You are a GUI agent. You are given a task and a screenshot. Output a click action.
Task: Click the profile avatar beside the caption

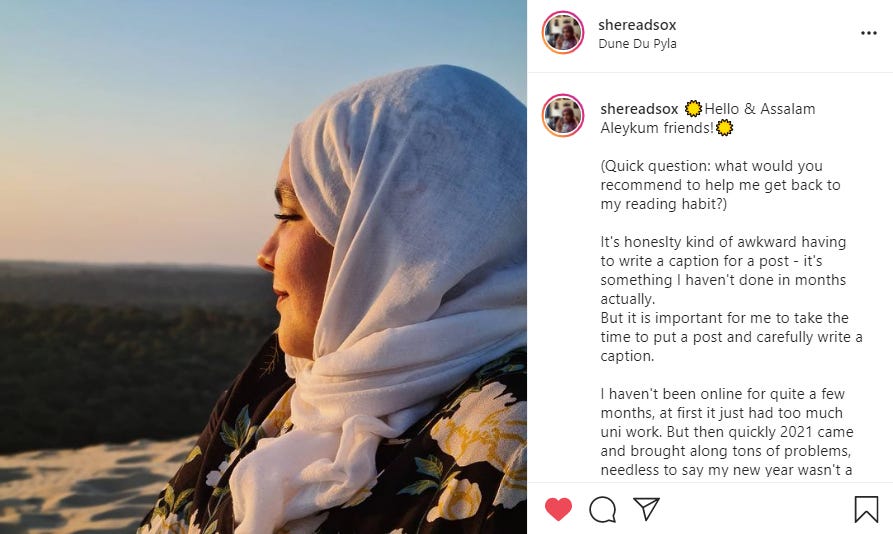click(563, 116)
